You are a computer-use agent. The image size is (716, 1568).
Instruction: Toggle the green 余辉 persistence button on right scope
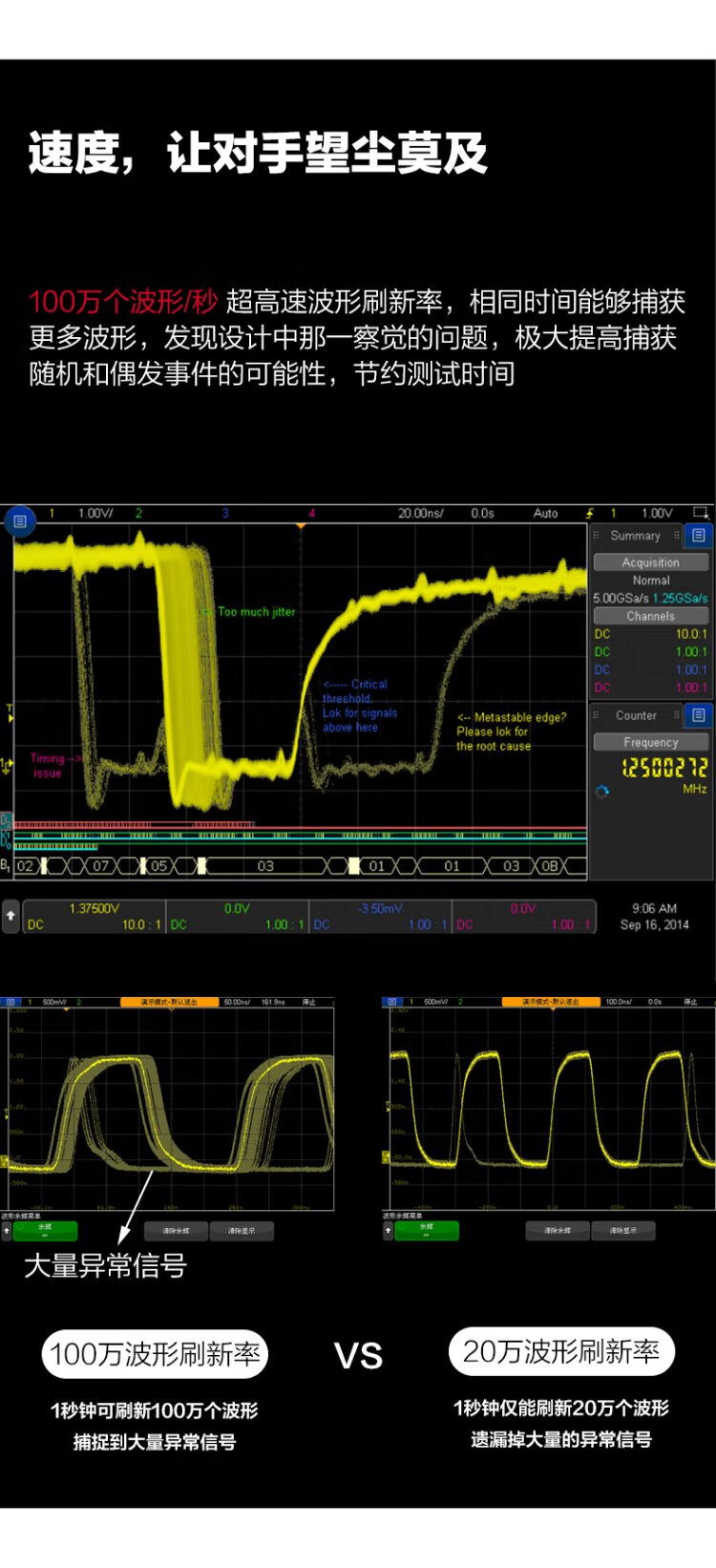click(427, 1231)
